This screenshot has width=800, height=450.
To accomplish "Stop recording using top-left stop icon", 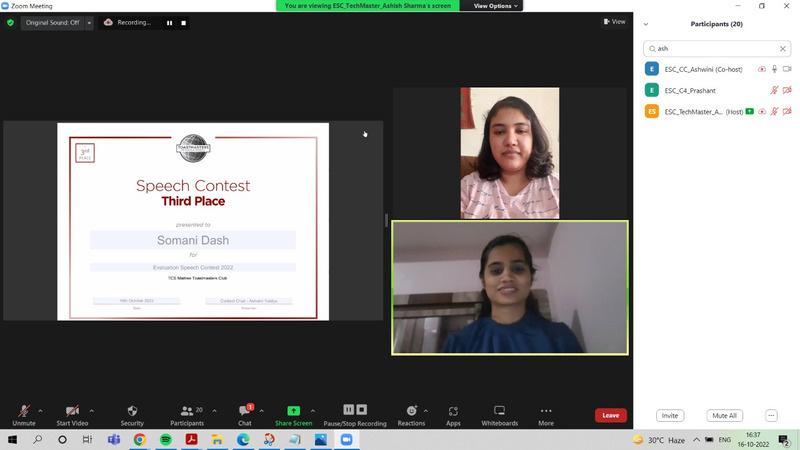I will (x=184, y=22).
